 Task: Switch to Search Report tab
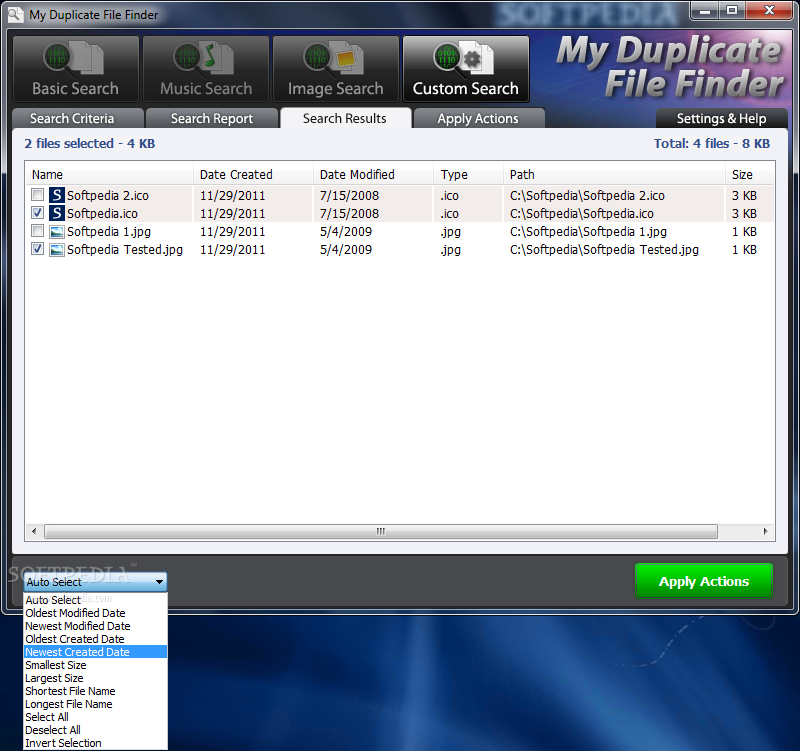(x=212, y=118)
